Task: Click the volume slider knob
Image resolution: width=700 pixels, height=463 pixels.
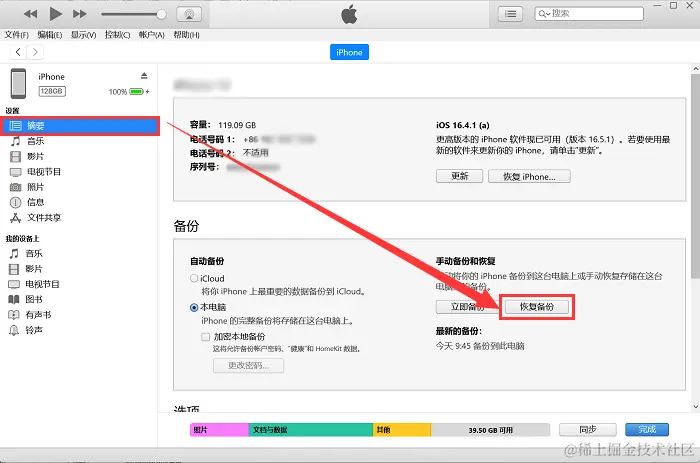Action: [x=161, y=14]
